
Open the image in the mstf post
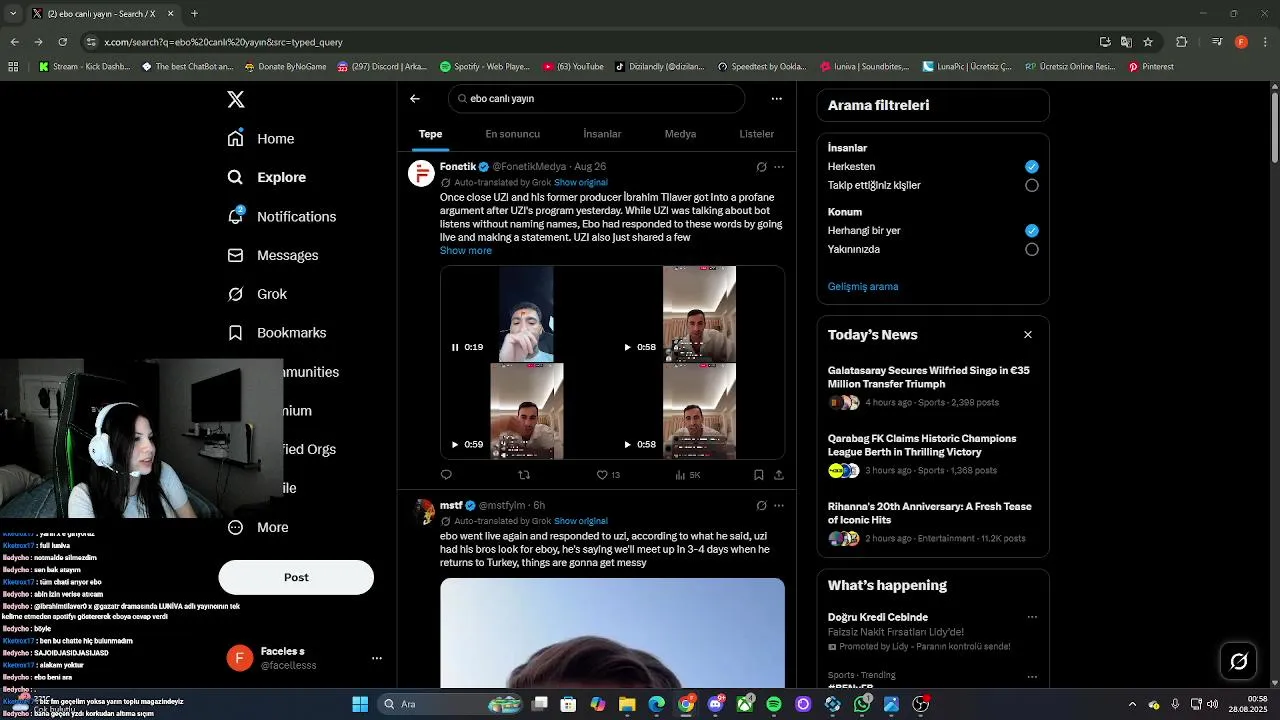(612, 633)
